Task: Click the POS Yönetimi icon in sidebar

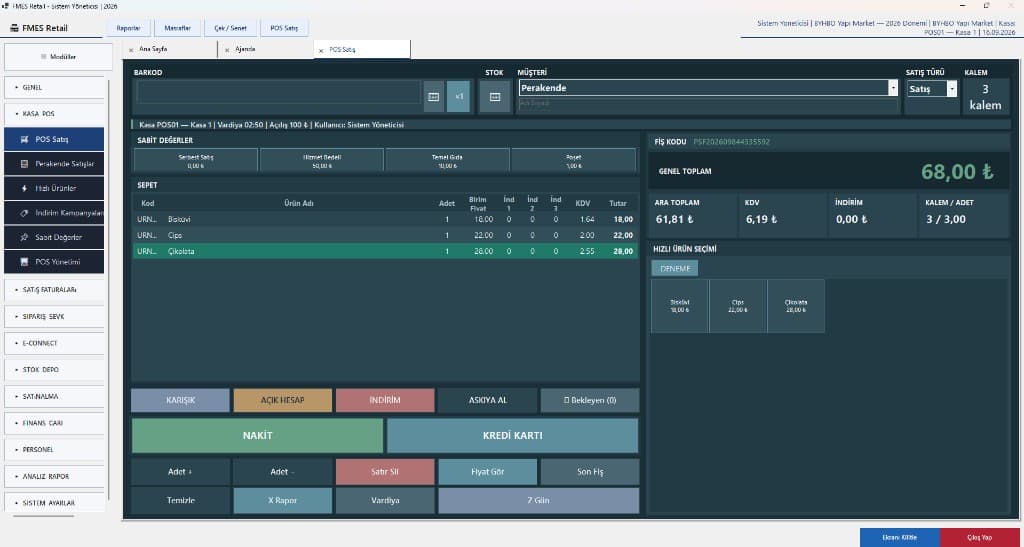Action: pyautogui.click(x=24, y=262)
